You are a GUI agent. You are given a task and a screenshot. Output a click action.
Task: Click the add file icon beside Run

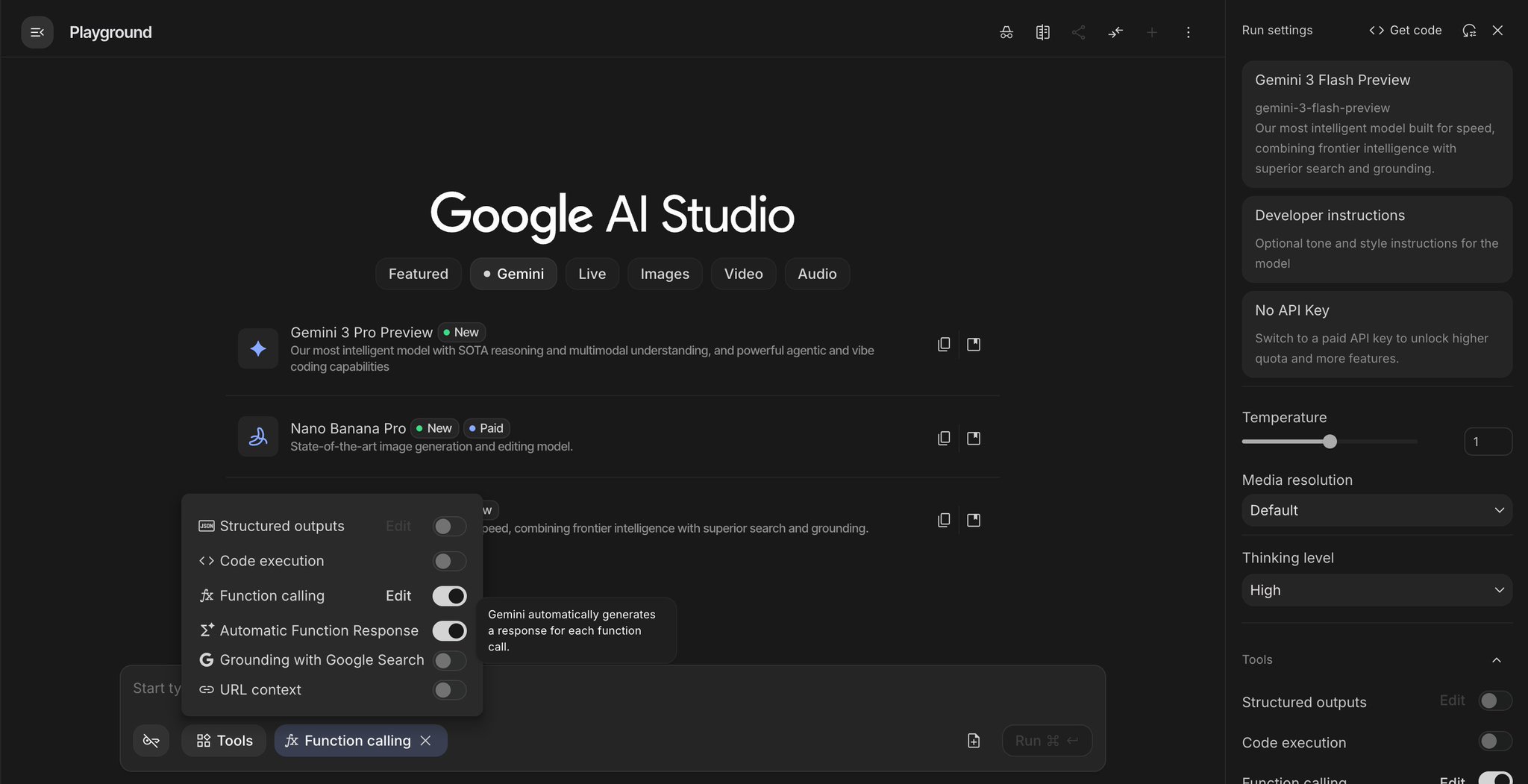[x=974, y=741]
